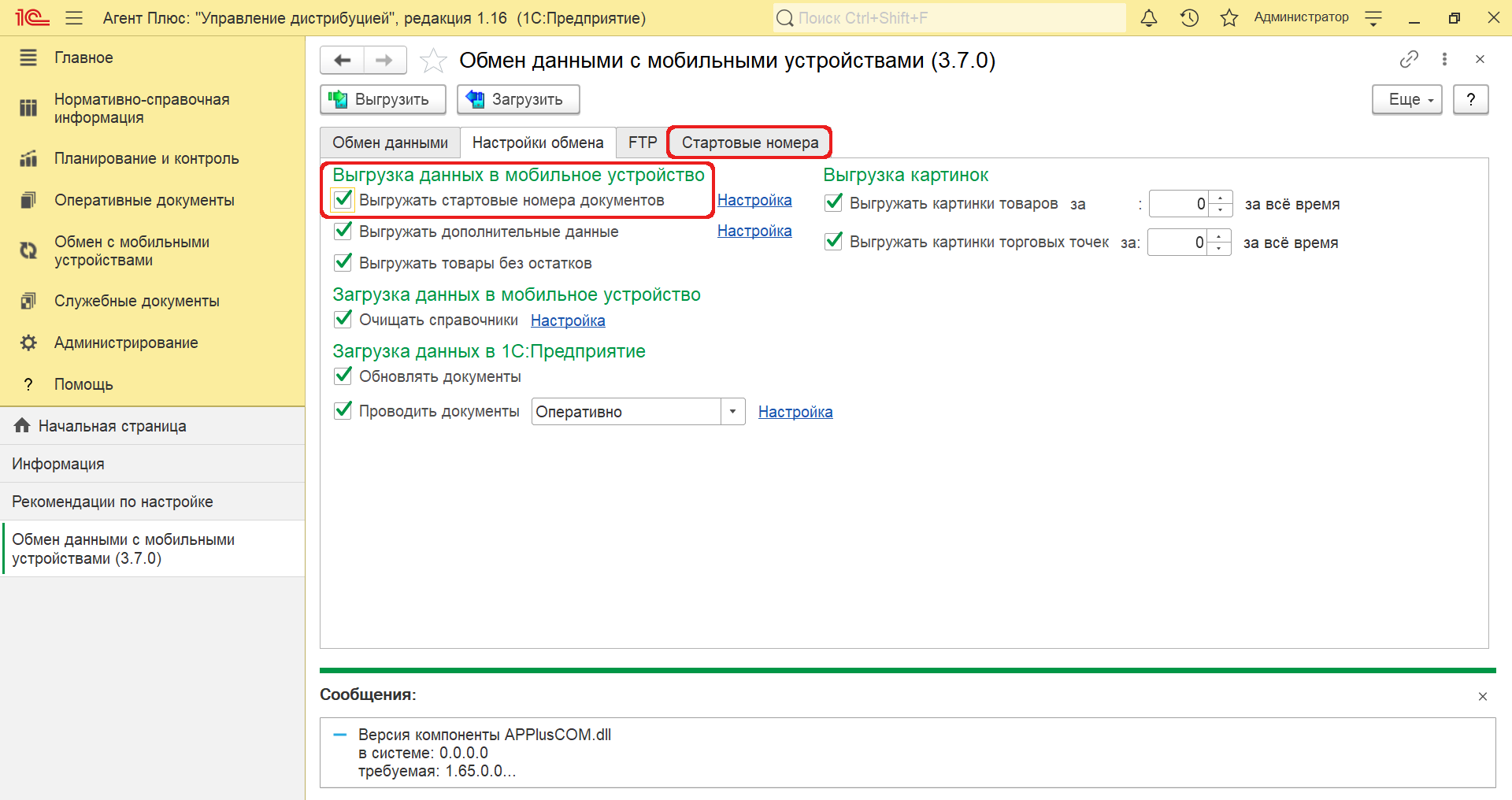Open Настройка link for дополнительные данные

[754, 231]
